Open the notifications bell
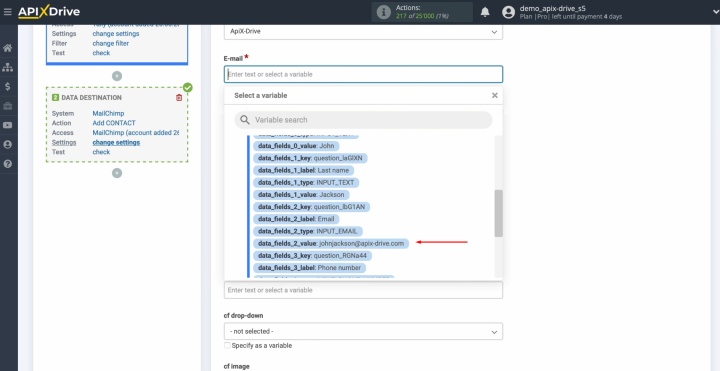 click(x=485, y=12)
